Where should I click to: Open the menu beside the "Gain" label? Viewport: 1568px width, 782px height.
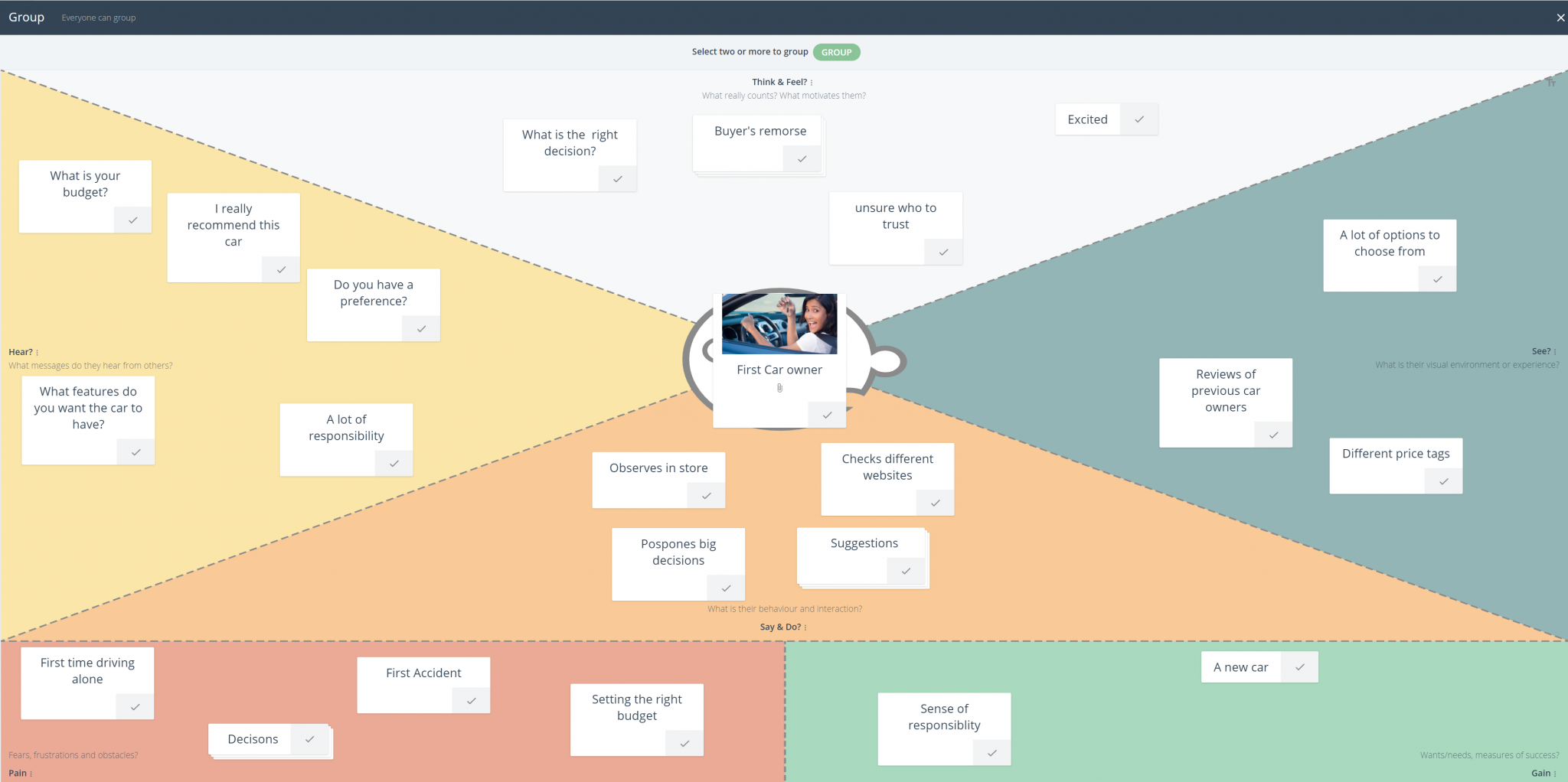[x=1554, y=773]
